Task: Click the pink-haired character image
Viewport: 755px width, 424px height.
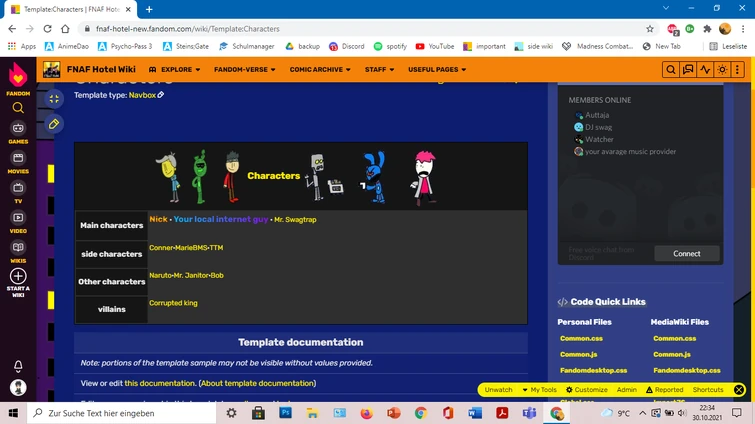Action: point(424,178)
